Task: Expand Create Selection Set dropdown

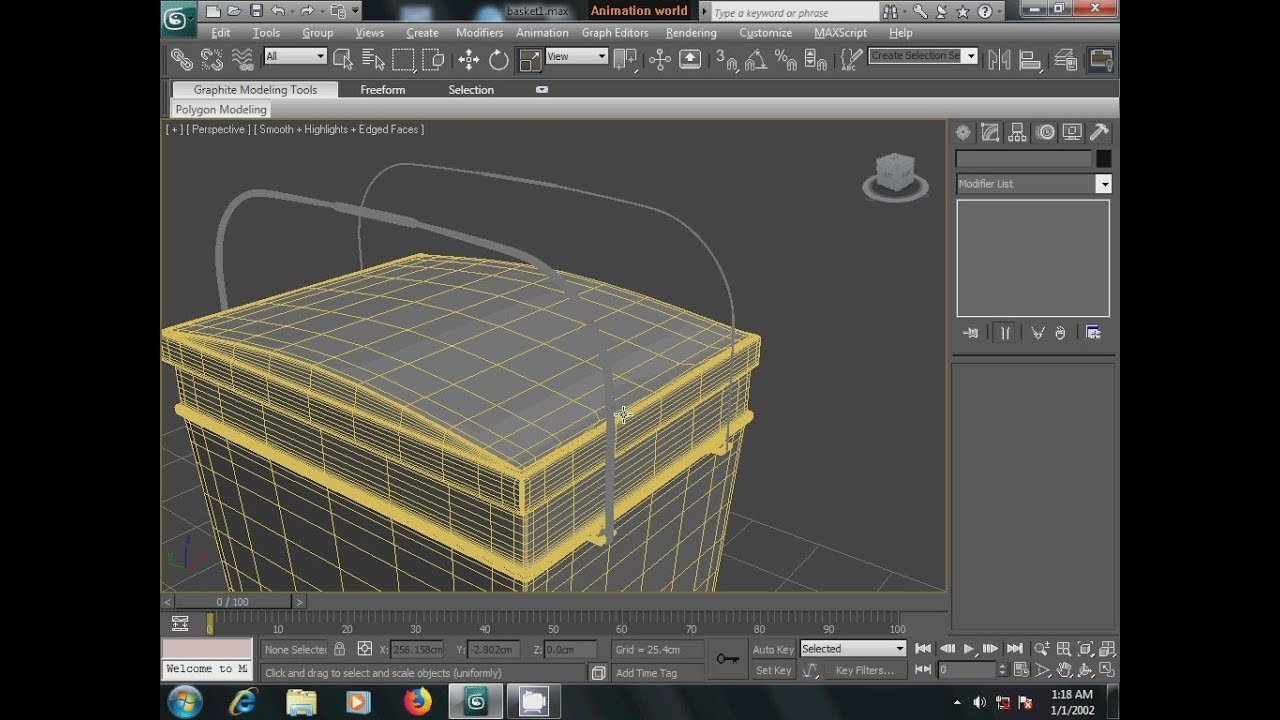Action: click(x=971, y=56)
